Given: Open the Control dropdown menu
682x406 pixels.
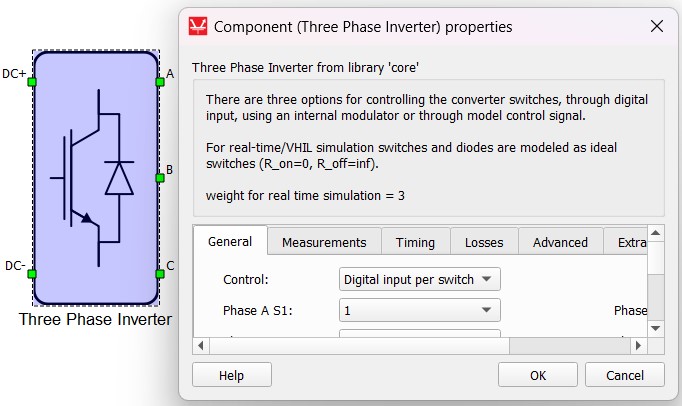Looking at the screenshot, I should pos(420,279).
